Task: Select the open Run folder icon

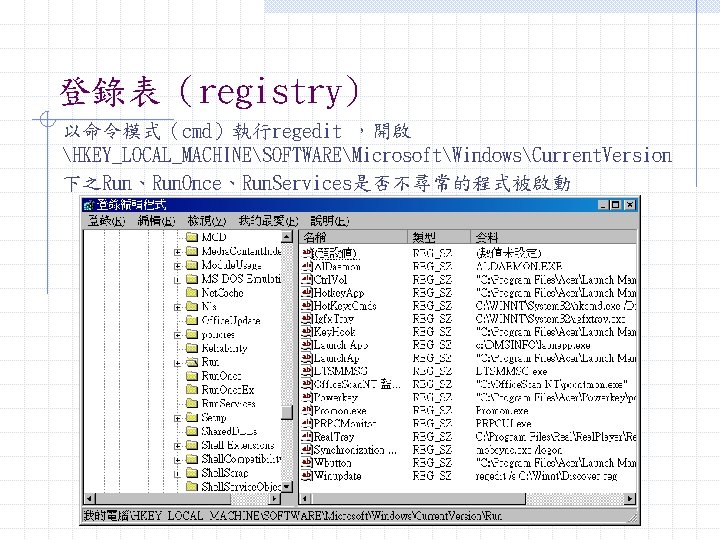Action: tap(192, 362)
